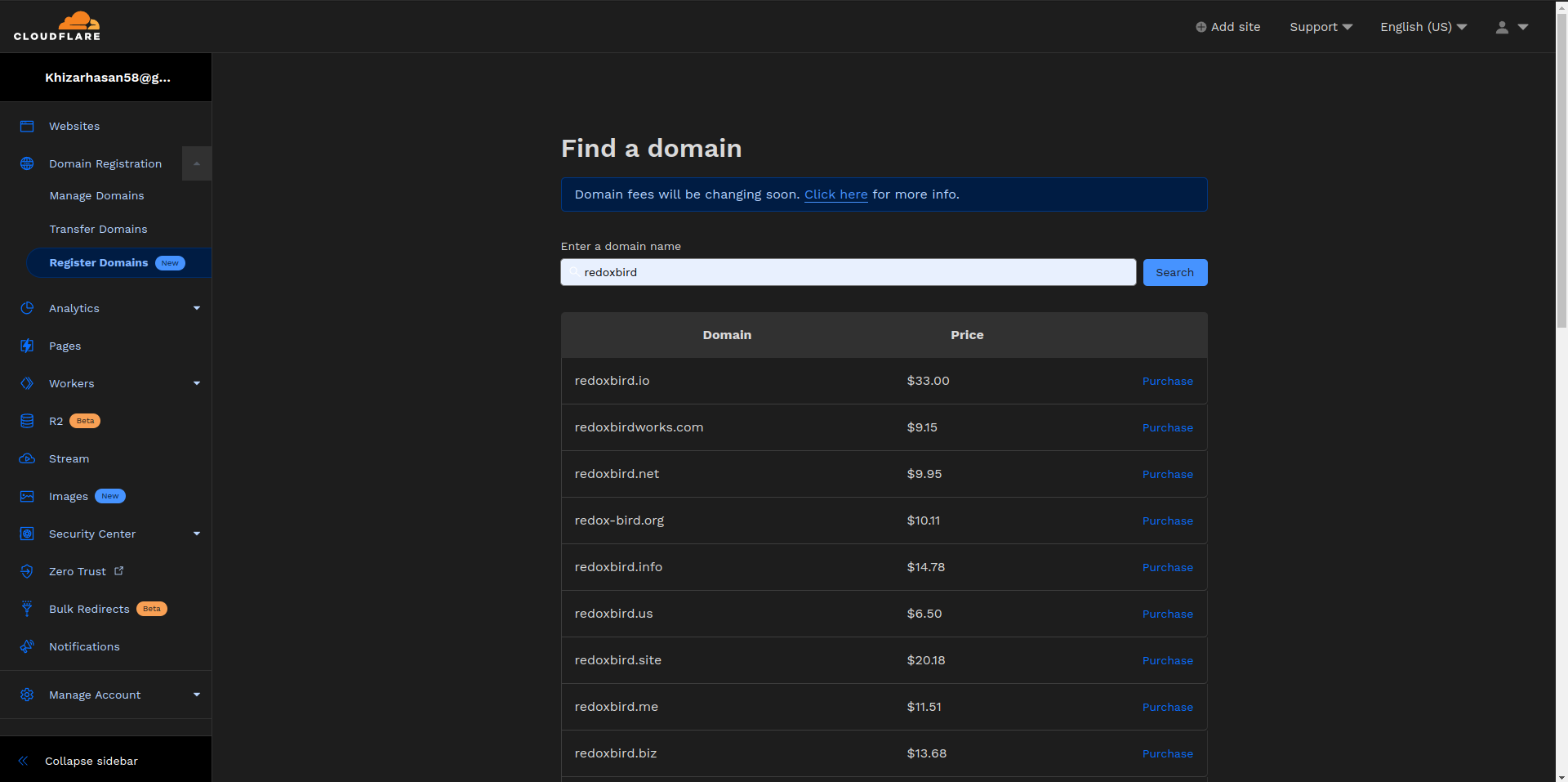The width and height of the screenshot is (1568, 782).
Task: Click the Security Center icon
Action: tap(27, 534)
